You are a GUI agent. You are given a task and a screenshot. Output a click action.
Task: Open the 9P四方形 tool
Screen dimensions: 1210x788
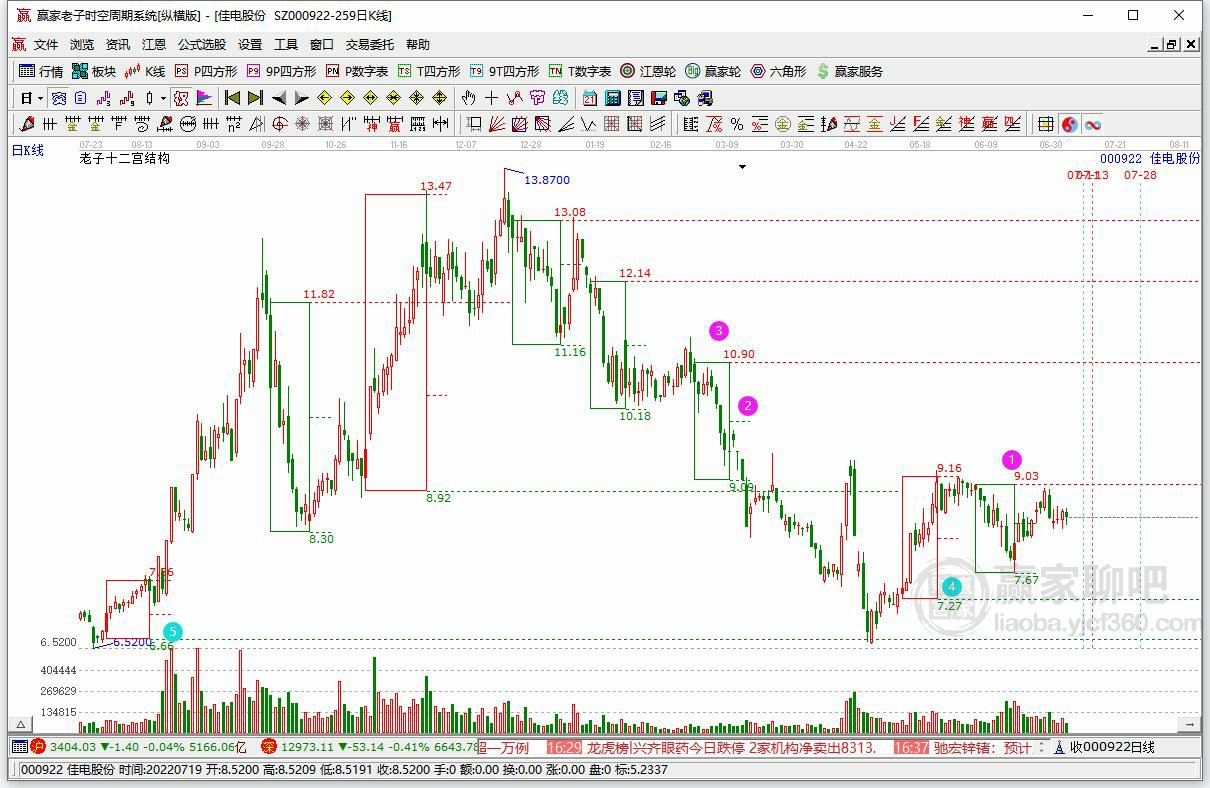pos(281,71)
